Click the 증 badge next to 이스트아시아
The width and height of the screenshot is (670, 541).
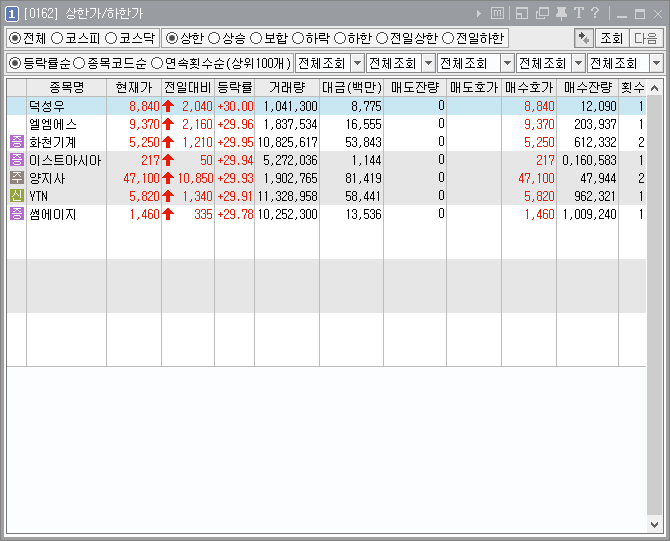point(16,160)
